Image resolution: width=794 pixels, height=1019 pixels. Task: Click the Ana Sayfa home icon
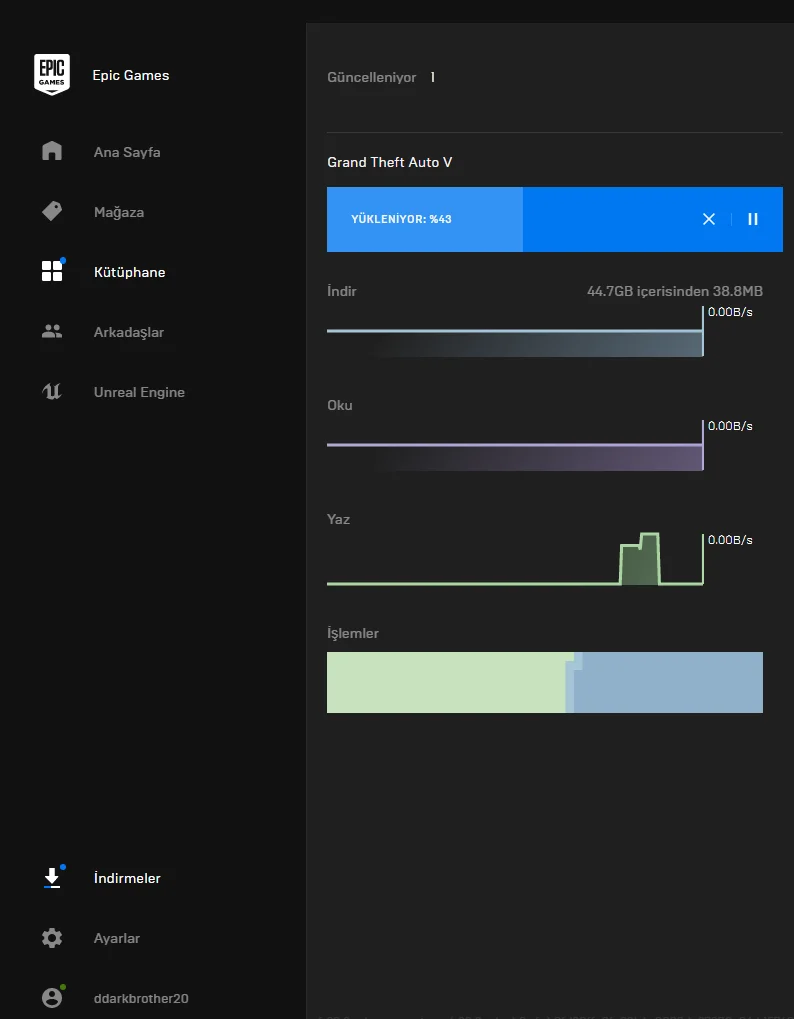tap(52, 152)
